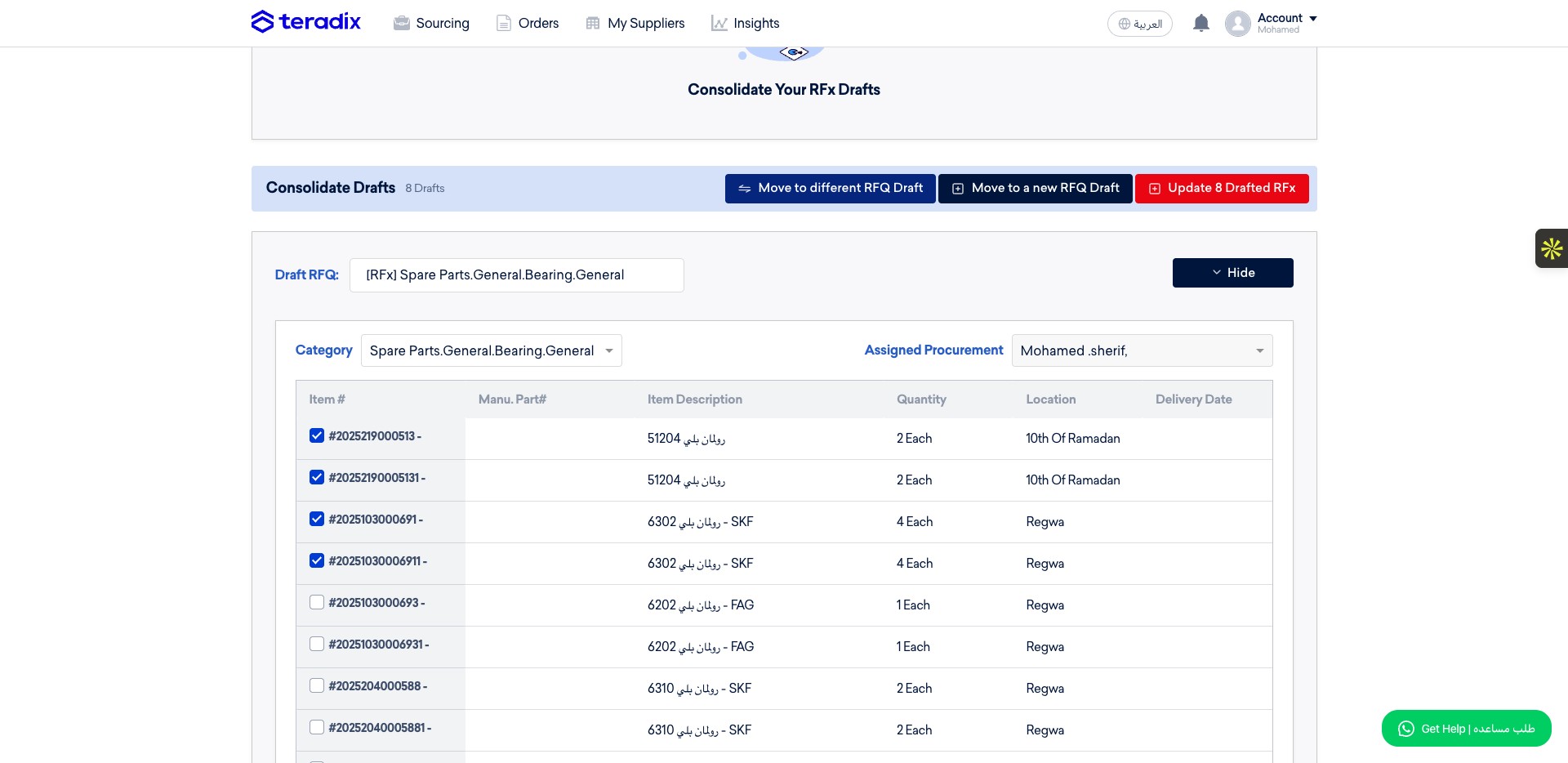Click the Insights chart icon
Image resolution: width=1568 pixels, height=763 pixels.
click(719, 23)
